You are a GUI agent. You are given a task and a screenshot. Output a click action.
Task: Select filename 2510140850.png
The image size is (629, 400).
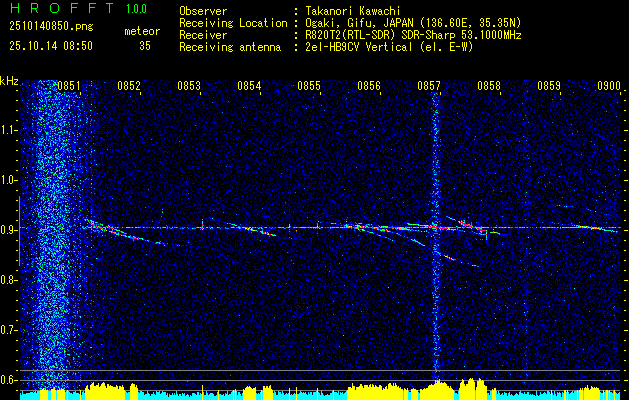[x=51, y=27]
